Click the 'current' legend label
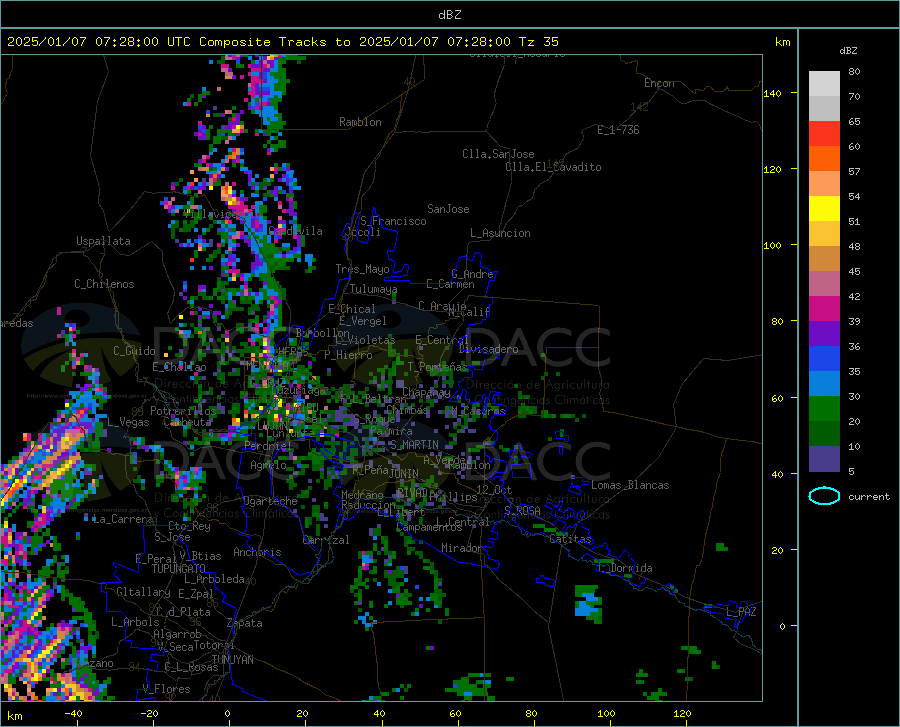 [x=869, y=497]
